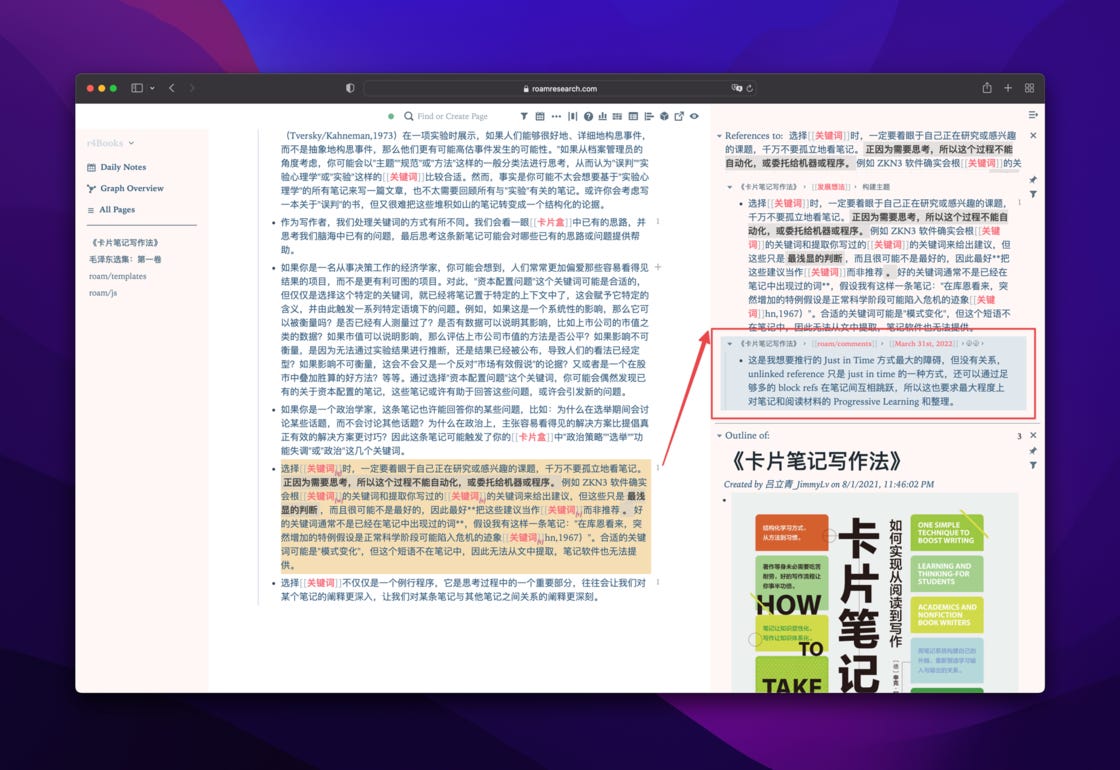
Task: Click the search magnifier icon
Action: pyautogui.click(x=409, y=116)
